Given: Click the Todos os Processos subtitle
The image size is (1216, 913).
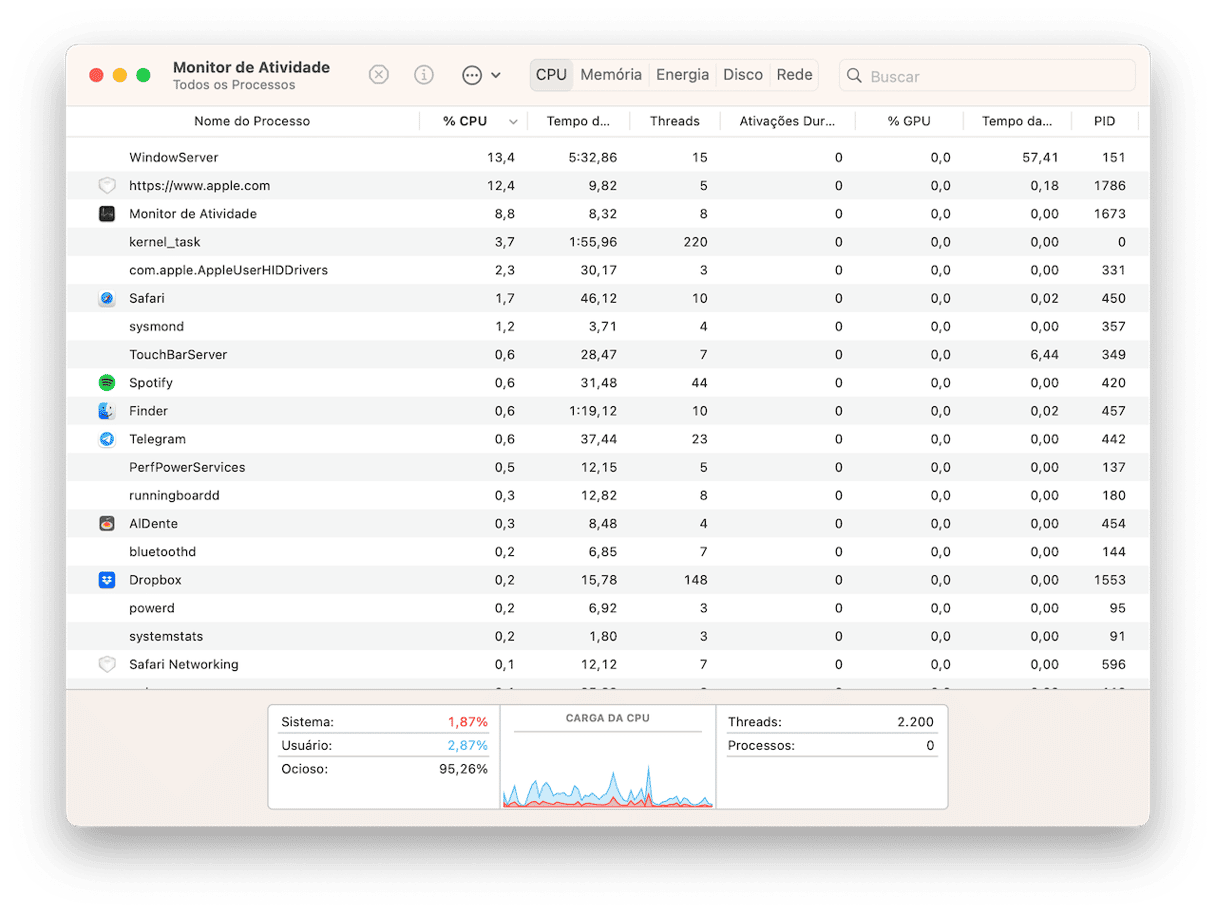Looking at the screenshot, I should (234, 86).
